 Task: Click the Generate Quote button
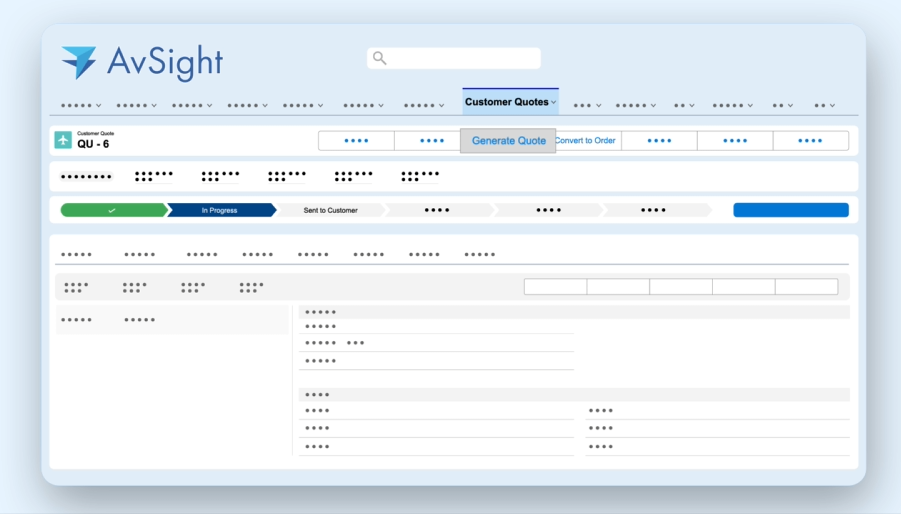pos(508,141)
